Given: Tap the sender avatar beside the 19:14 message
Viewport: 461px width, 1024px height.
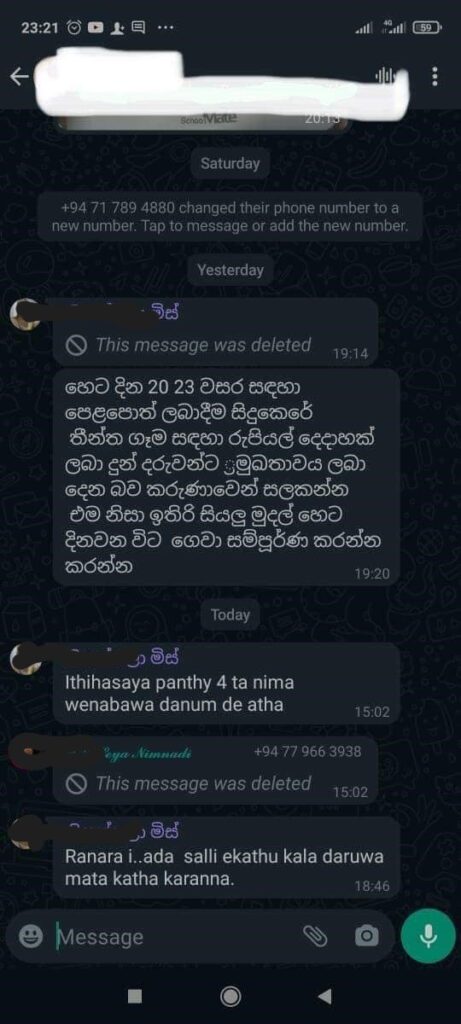Looking at the screenshot, I should click(26, 313).
